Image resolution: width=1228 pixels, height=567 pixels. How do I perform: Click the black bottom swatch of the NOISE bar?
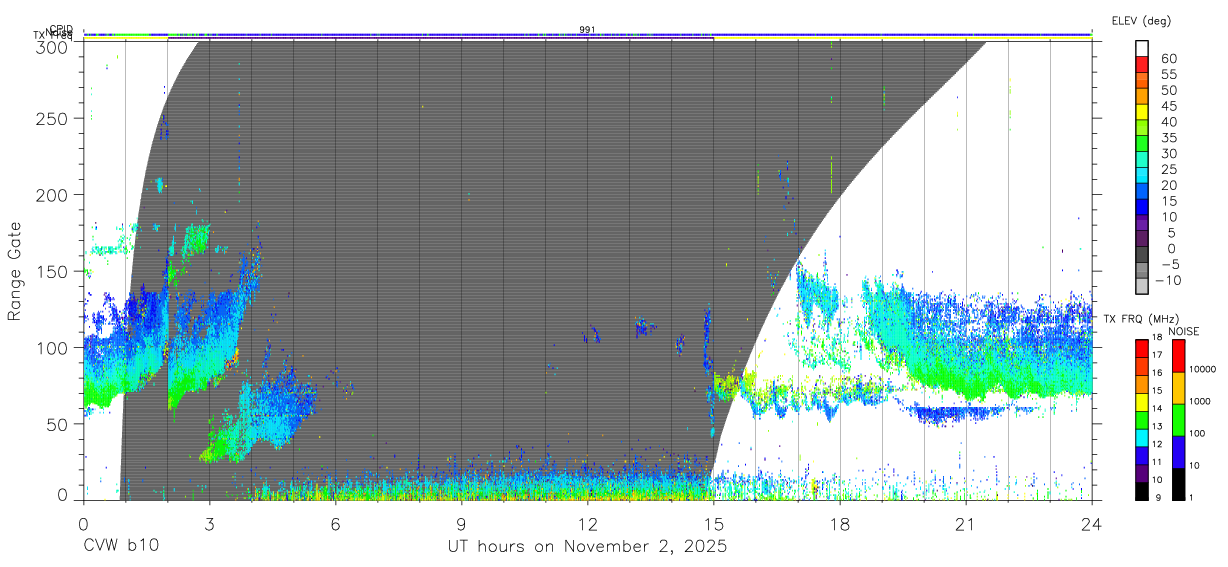point(1178,484)
